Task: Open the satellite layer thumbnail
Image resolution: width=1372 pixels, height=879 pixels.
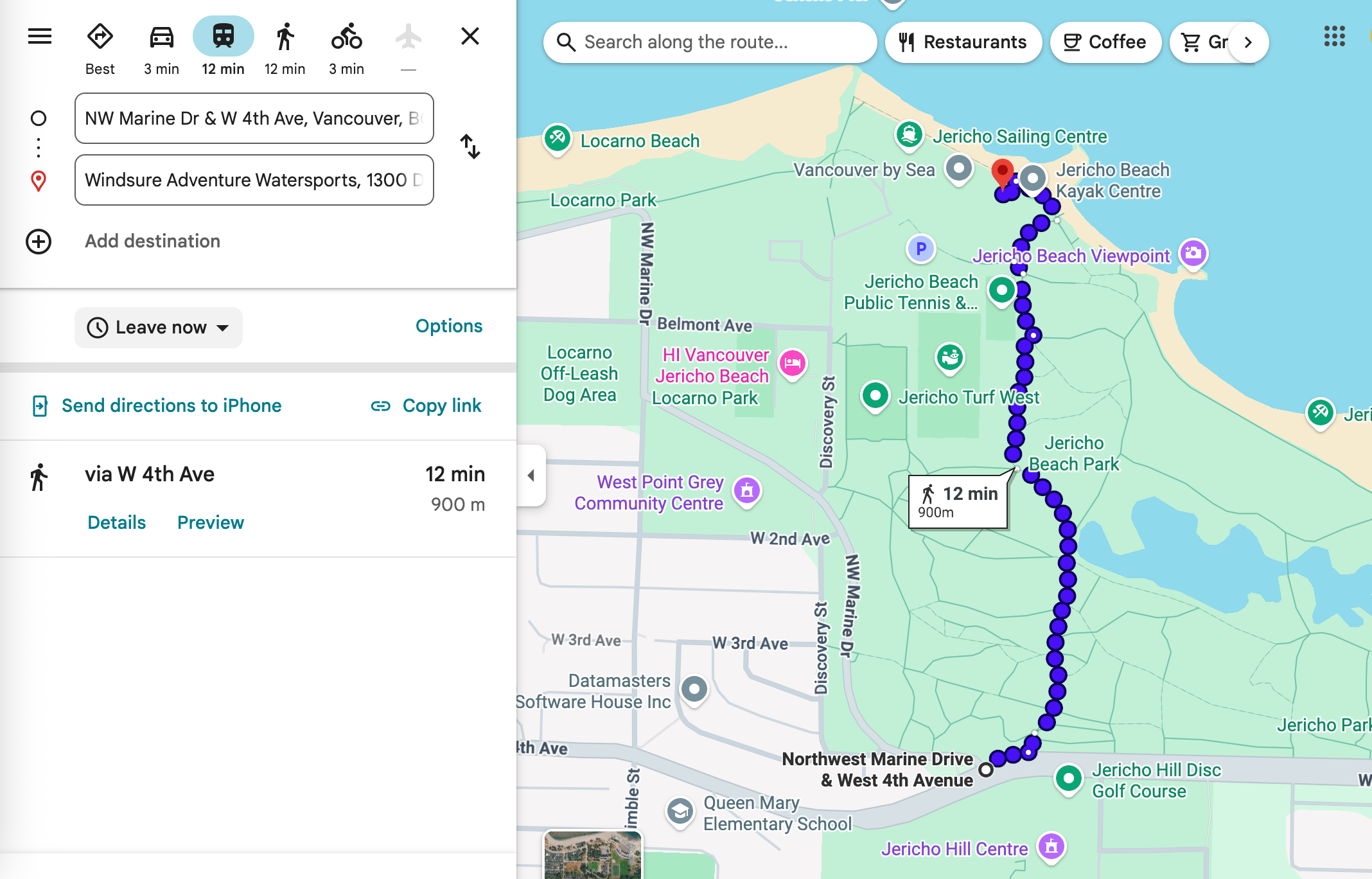Action: coord(592,855)
